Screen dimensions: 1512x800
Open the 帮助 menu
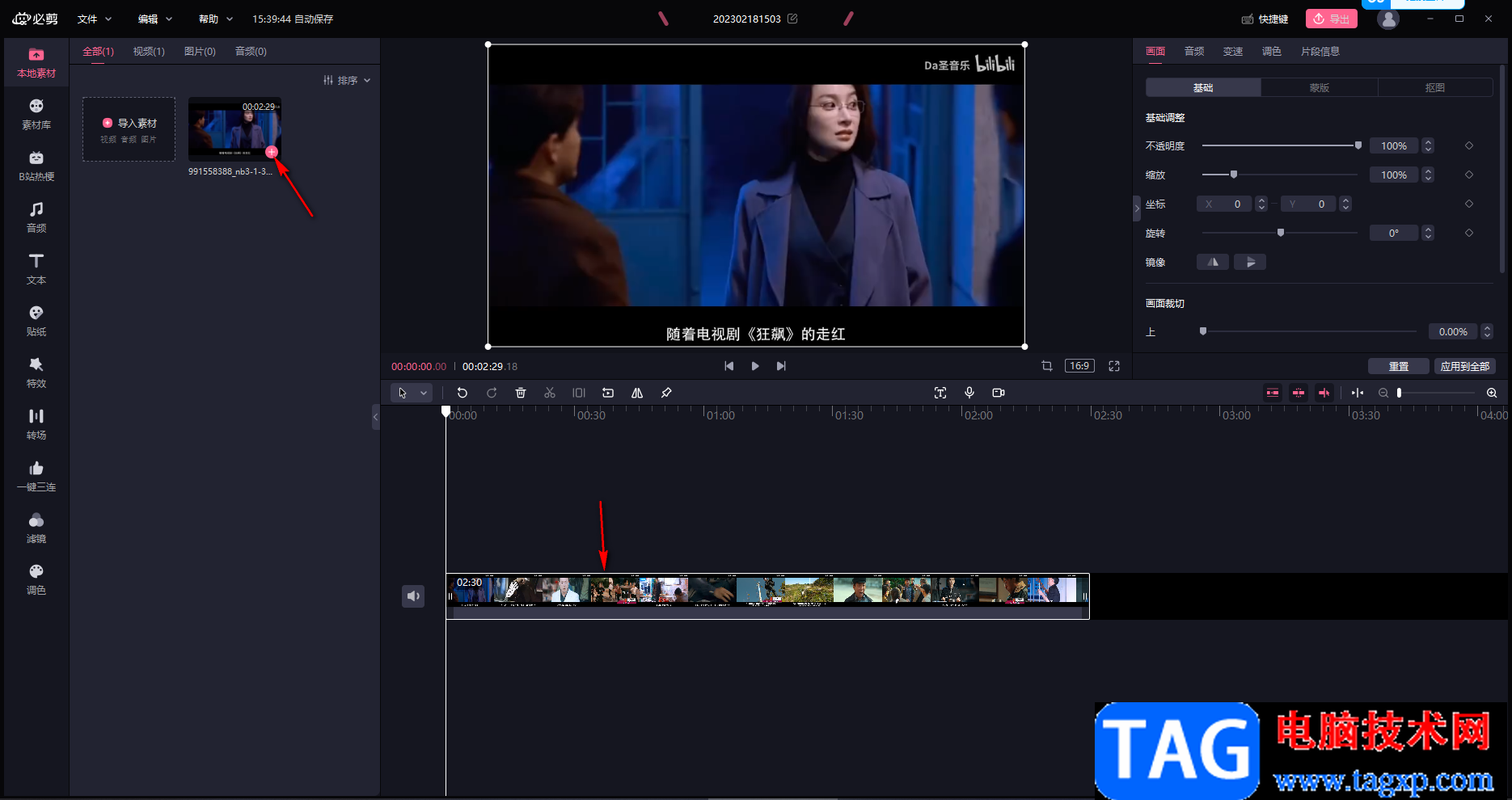click(x=216, y=19)
